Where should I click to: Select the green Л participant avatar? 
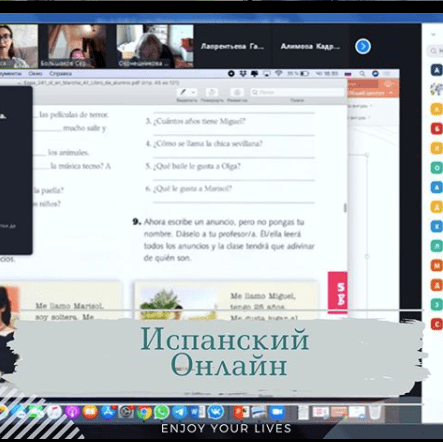click(436, 246)
